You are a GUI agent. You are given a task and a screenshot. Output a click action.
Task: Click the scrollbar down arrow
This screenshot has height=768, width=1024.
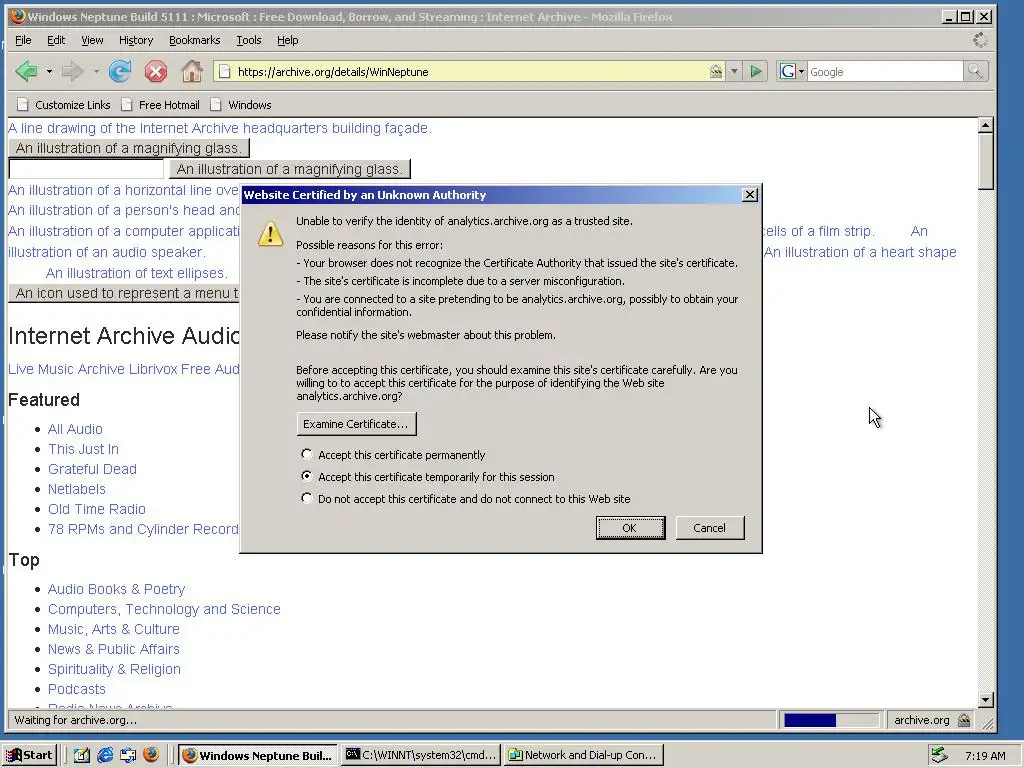click(986, 700)
